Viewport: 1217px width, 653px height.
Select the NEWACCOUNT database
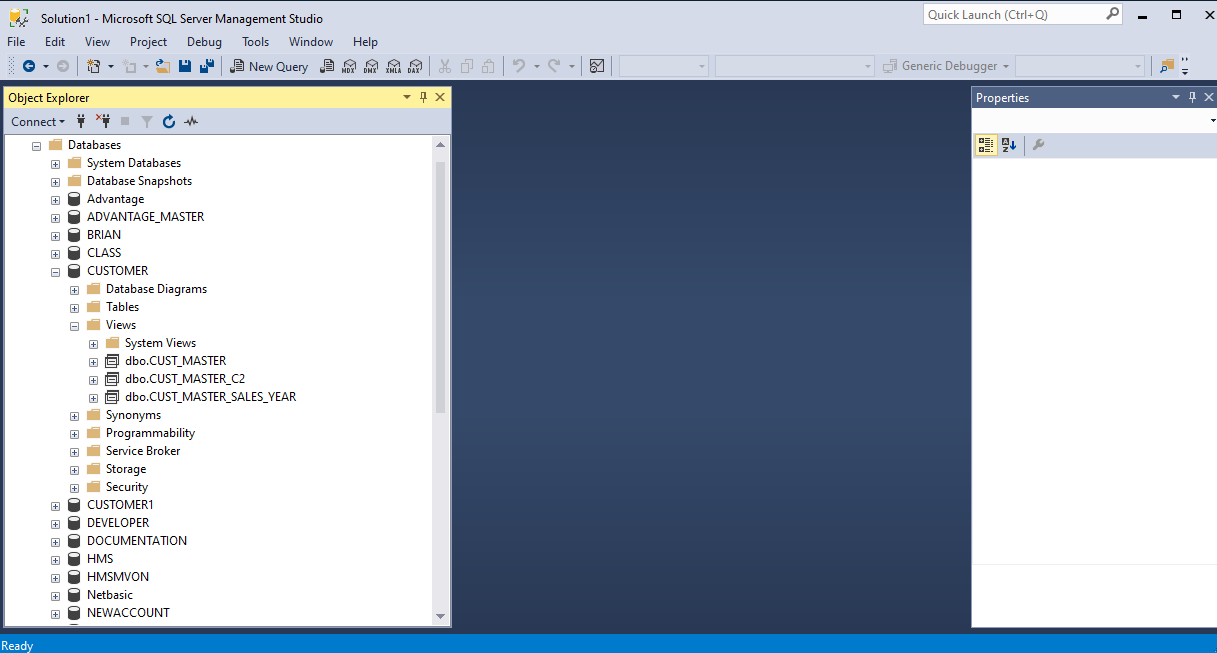[128, 613]
